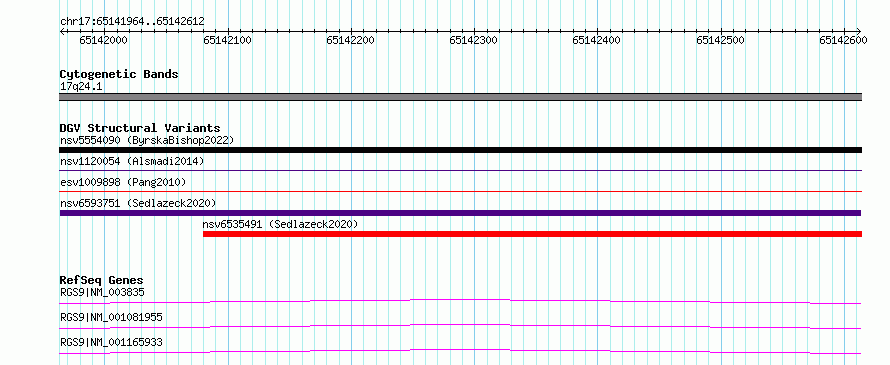Click variant label nsv6593751 (Sedlazeck2020)
Screen dimensions: 890x365
coord(138,203)
